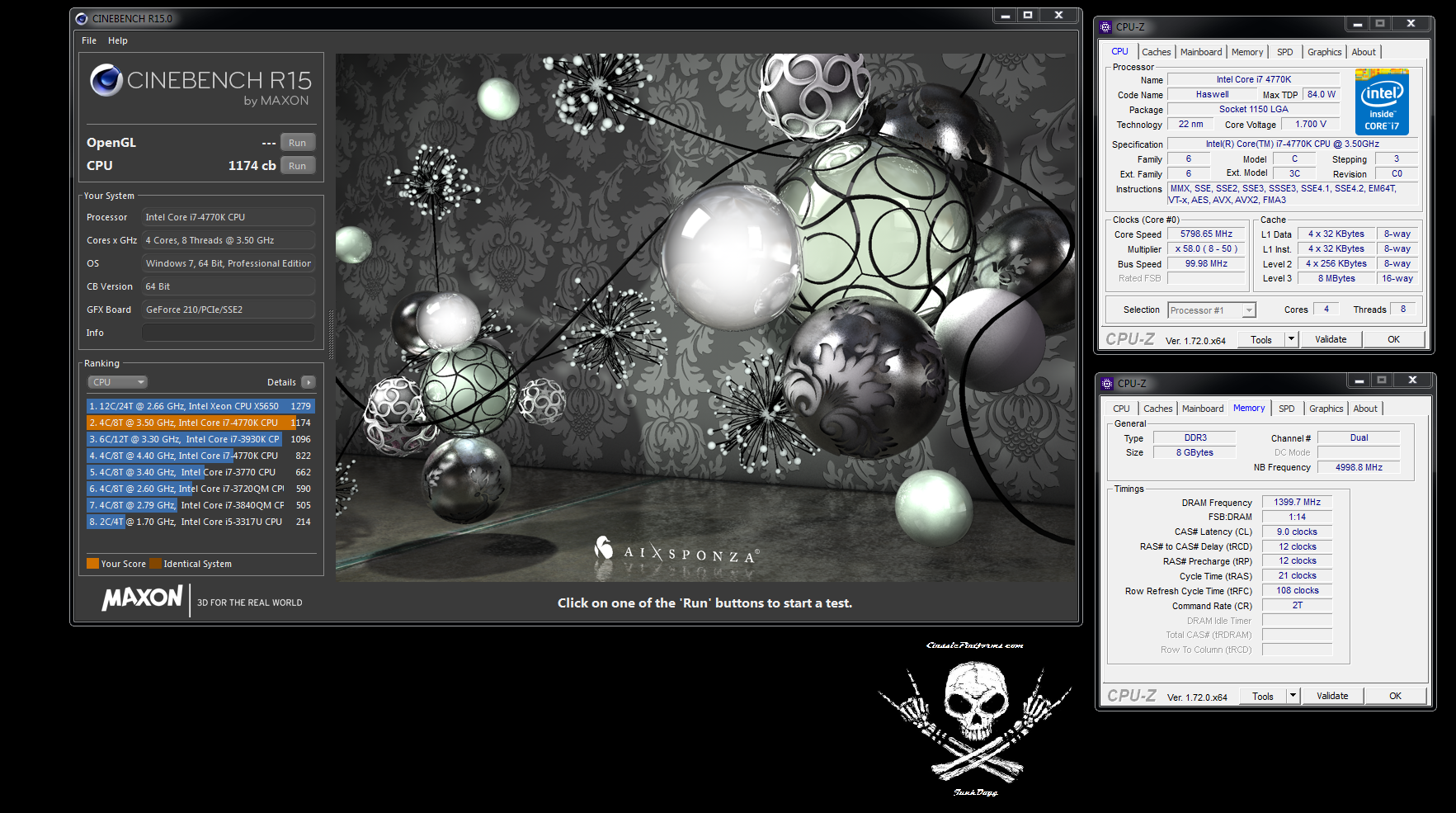Click Tools button in top CPU-Z
Screen dimensions: 1456x813
[1261, 339]
